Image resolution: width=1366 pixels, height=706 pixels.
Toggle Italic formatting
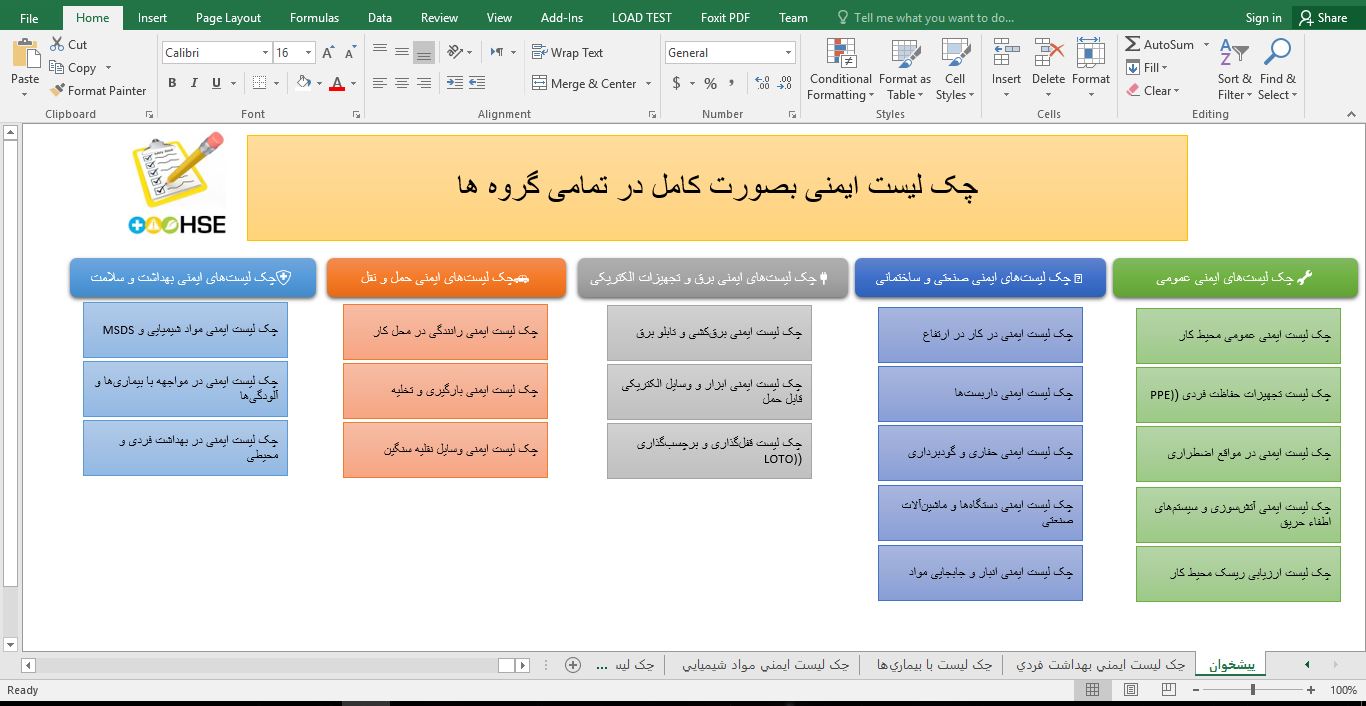(x=194, y=83)
